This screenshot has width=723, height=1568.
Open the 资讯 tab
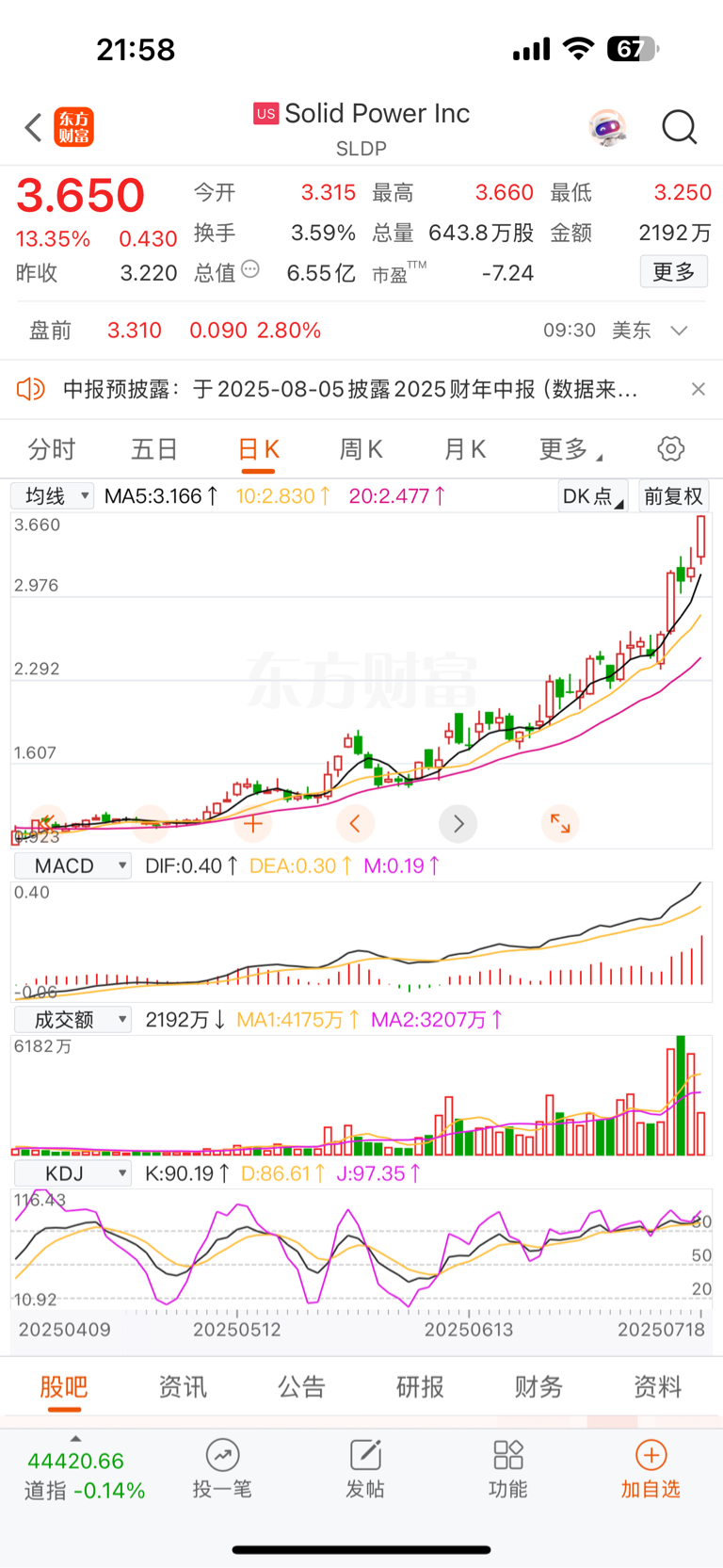tap(183, 1386)
